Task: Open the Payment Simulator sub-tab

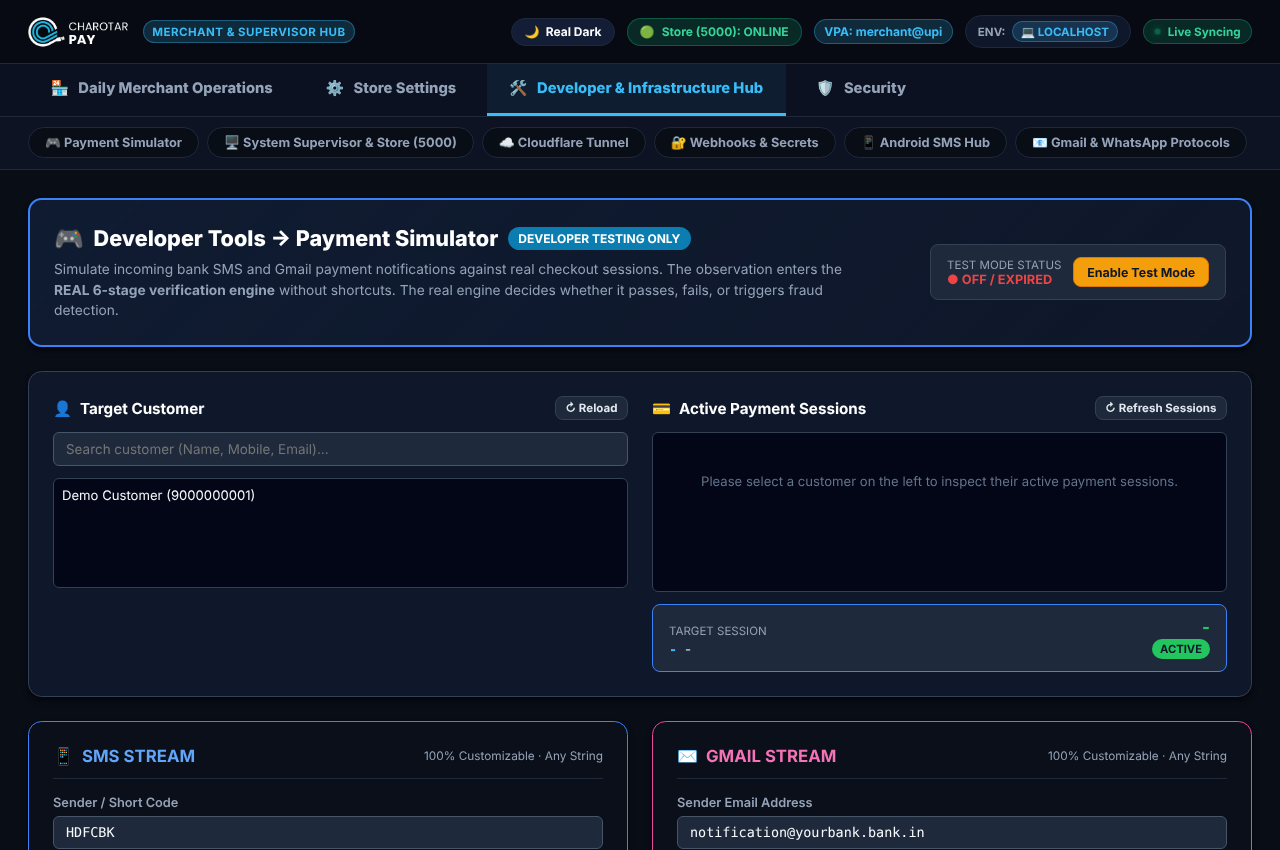Action: pyautogui.click(x=113, y=143)
